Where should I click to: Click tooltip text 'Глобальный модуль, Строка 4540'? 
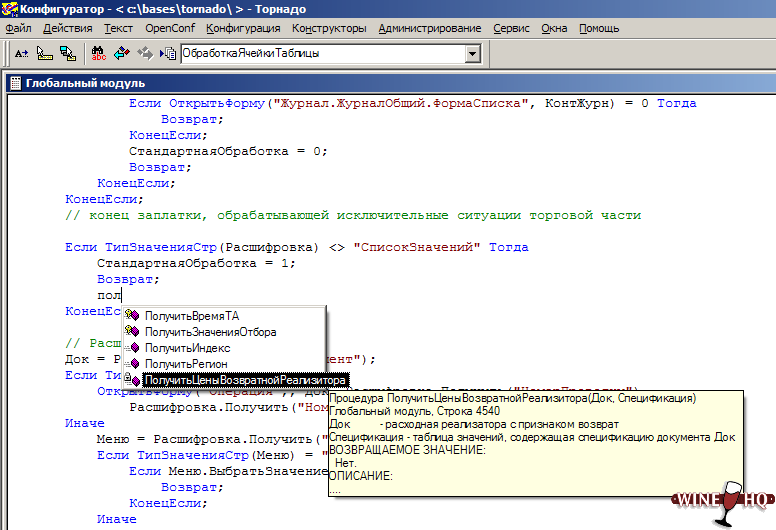pos(415,411)
